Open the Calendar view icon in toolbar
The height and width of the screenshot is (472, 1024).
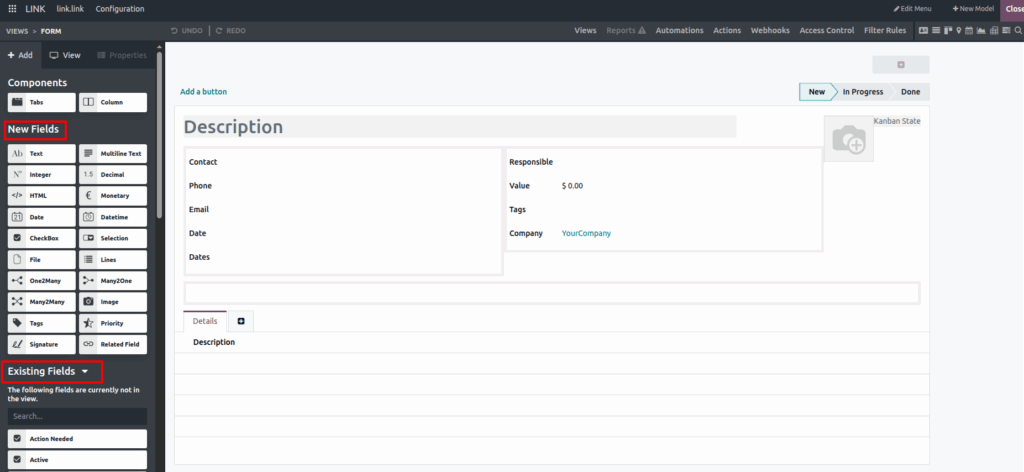[x=971, y=31]
